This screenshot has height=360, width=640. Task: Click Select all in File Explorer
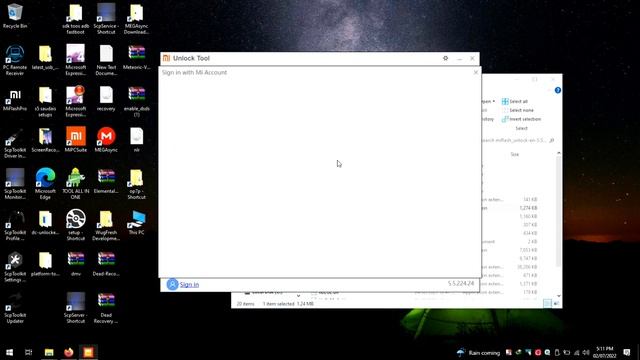(515, 101)
